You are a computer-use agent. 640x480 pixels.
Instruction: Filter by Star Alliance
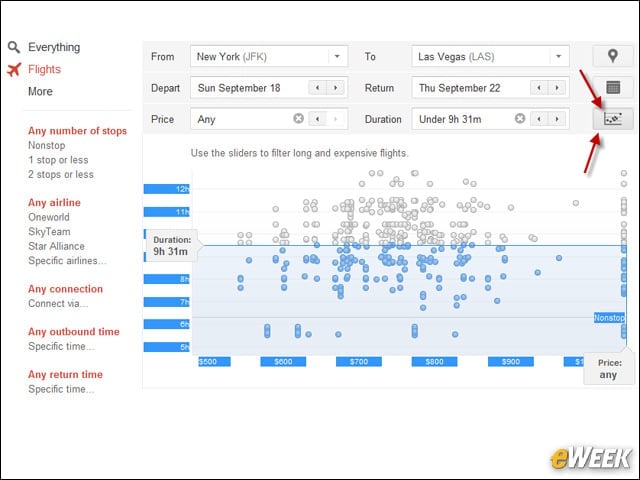pyautogui.click(x=56, y=247)
